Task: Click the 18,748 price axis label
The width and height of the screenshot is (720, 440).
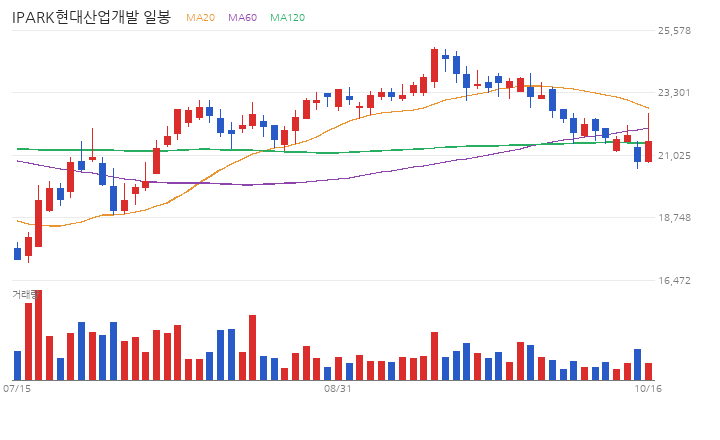Action: (x=674, y=217)
